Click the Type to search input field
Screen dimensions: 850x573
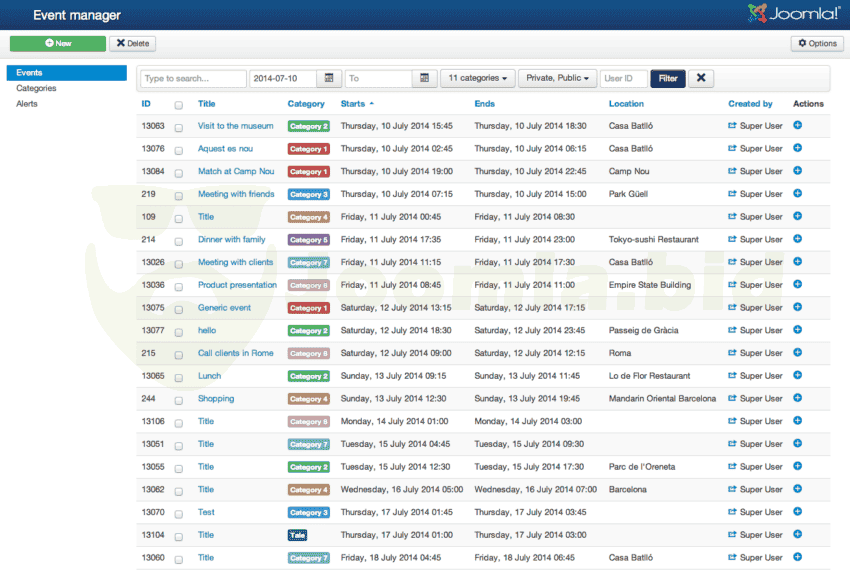click(x=193, y=78)
